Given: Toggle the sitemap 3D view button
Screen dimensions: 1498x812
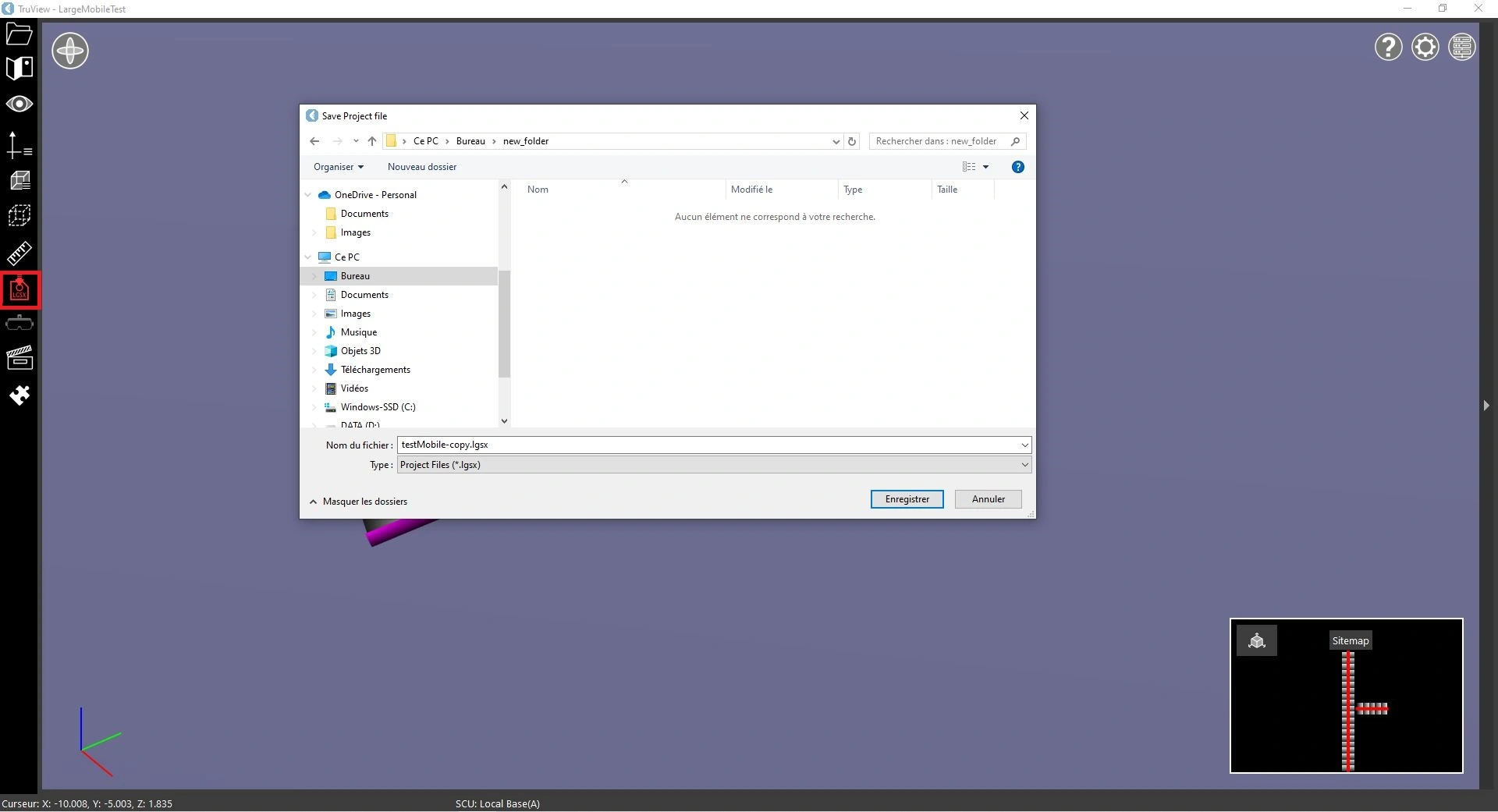Looking at the screenshot, I should click(x=1256, y=641).
